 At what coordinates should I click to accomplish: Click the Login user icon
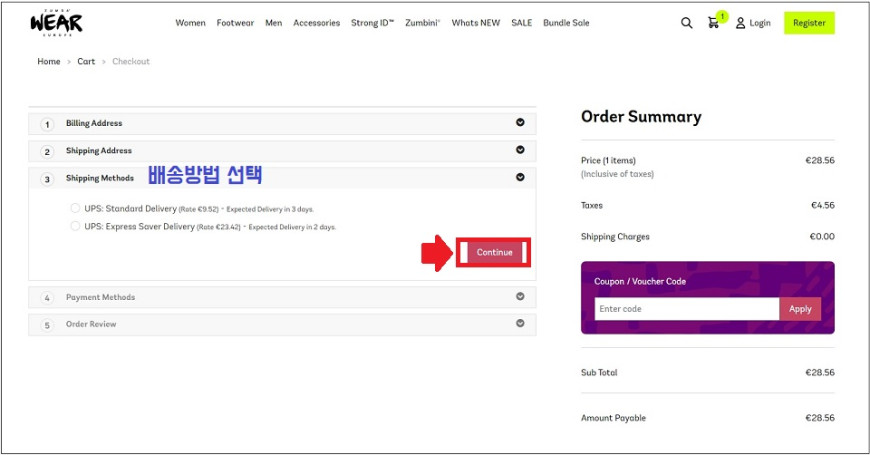click(740, 23)
